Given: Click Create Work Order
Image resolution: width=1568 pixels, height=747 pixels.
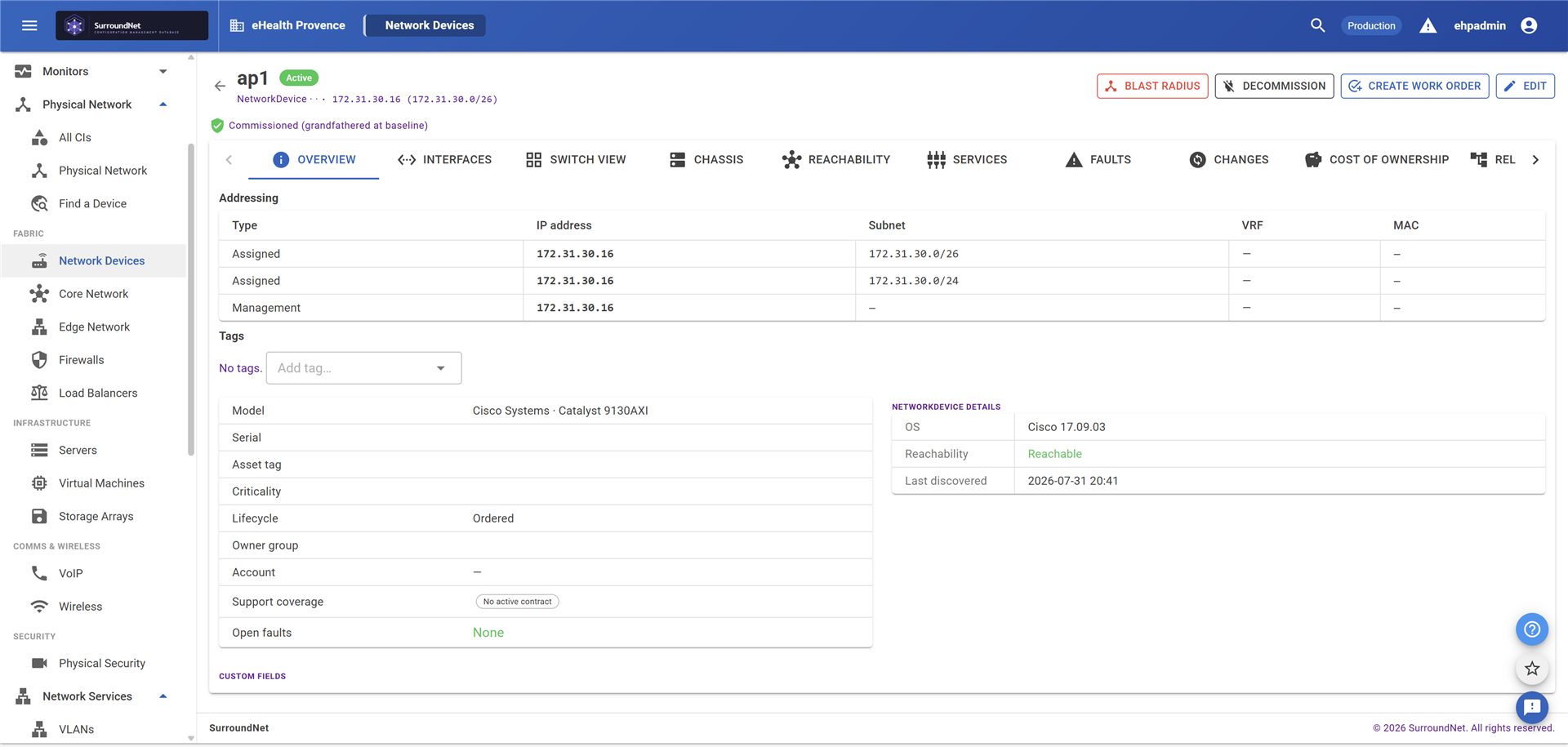Looking at the screenshot, I should pos(1414,86).
